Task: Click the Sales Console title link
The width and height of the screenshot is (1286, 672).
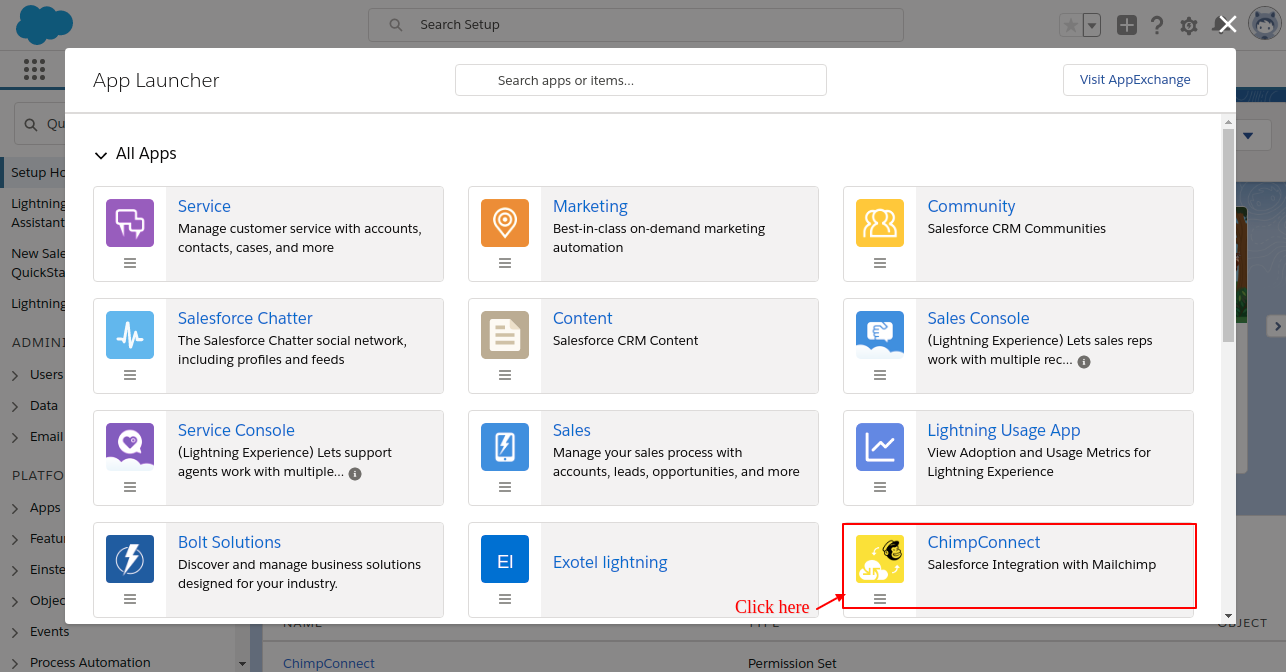Action: [x=977, y=318]
